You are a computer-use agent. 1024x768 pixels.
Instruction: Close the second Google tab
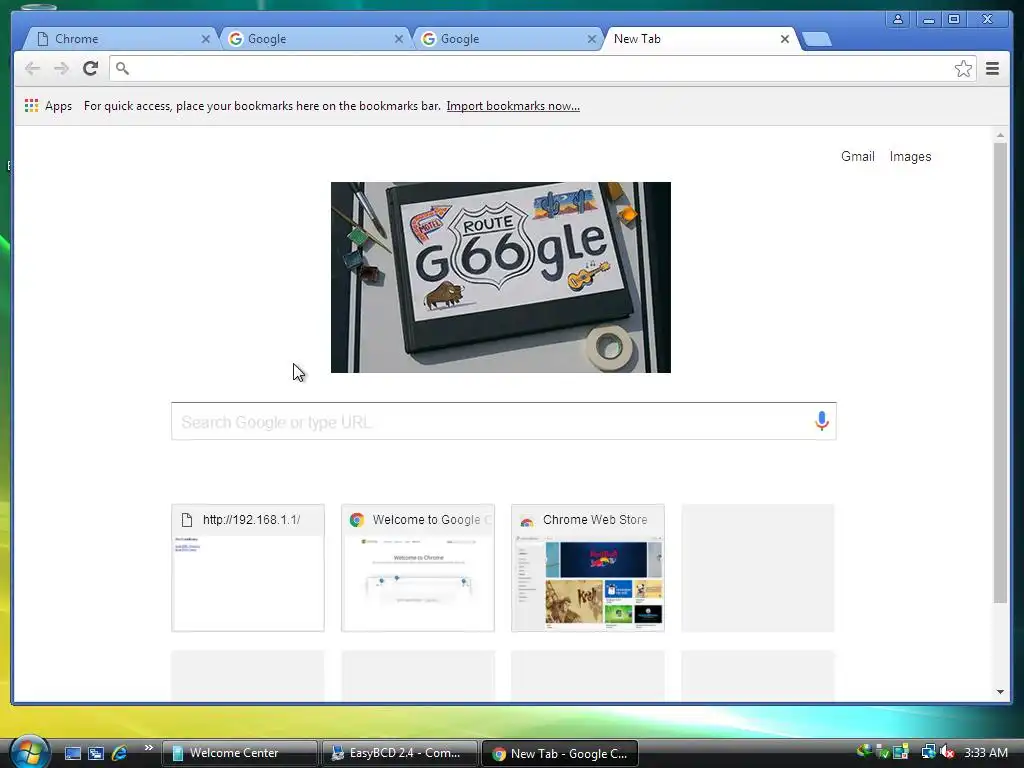coord(591,39)
